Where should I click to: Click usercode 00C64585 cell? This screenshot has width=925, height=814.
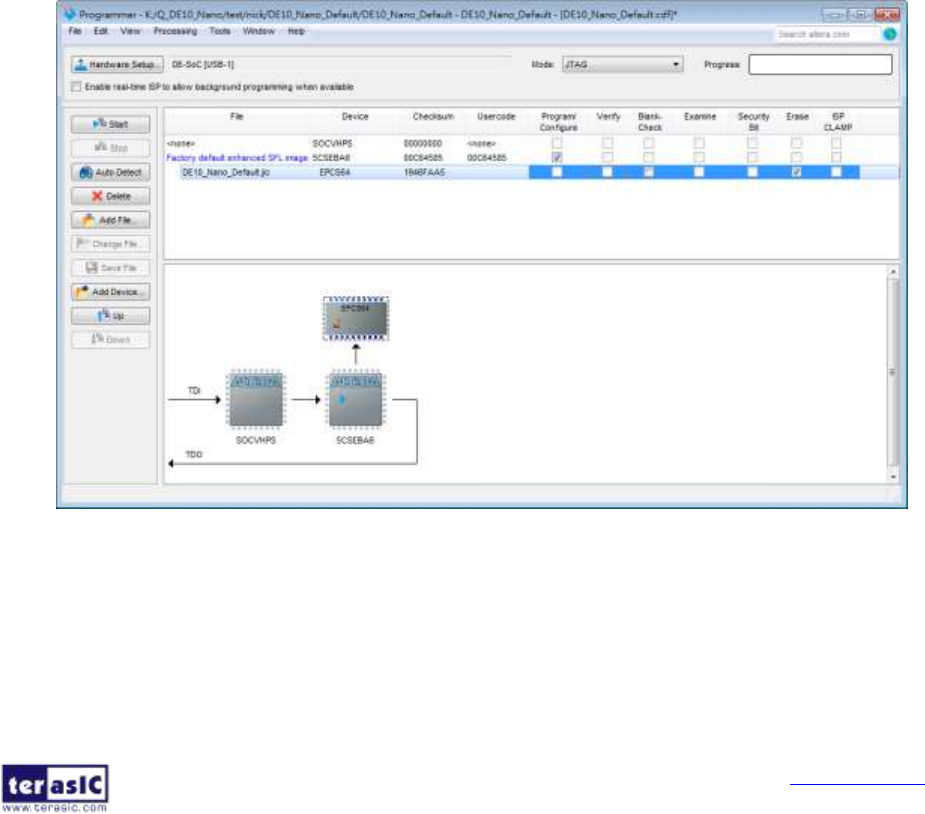tap(487, 157)
